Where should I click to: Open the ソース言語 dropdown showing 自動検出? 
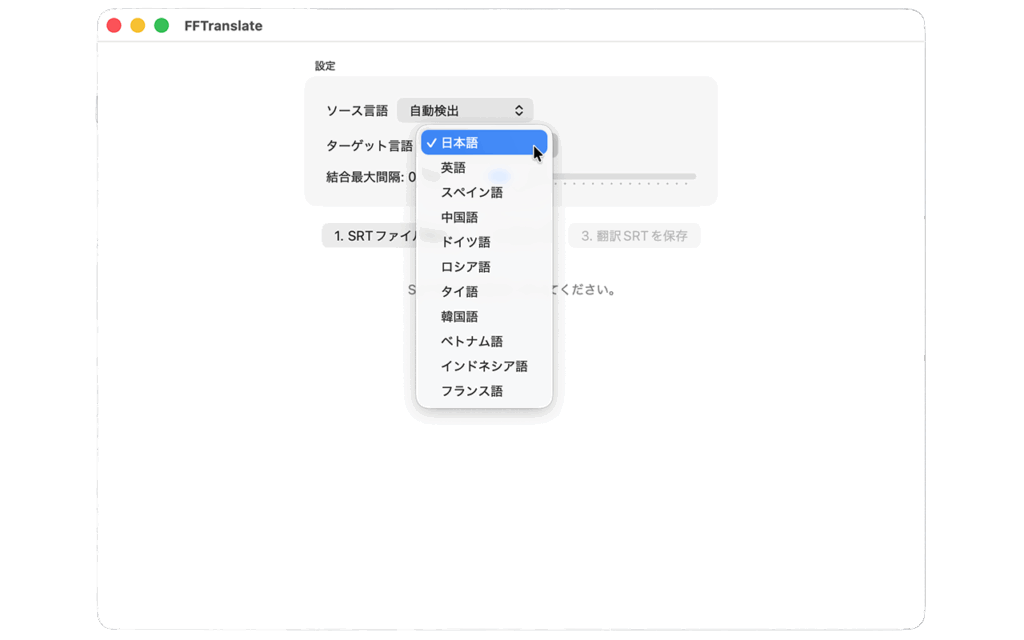click(x=464, y=111)
